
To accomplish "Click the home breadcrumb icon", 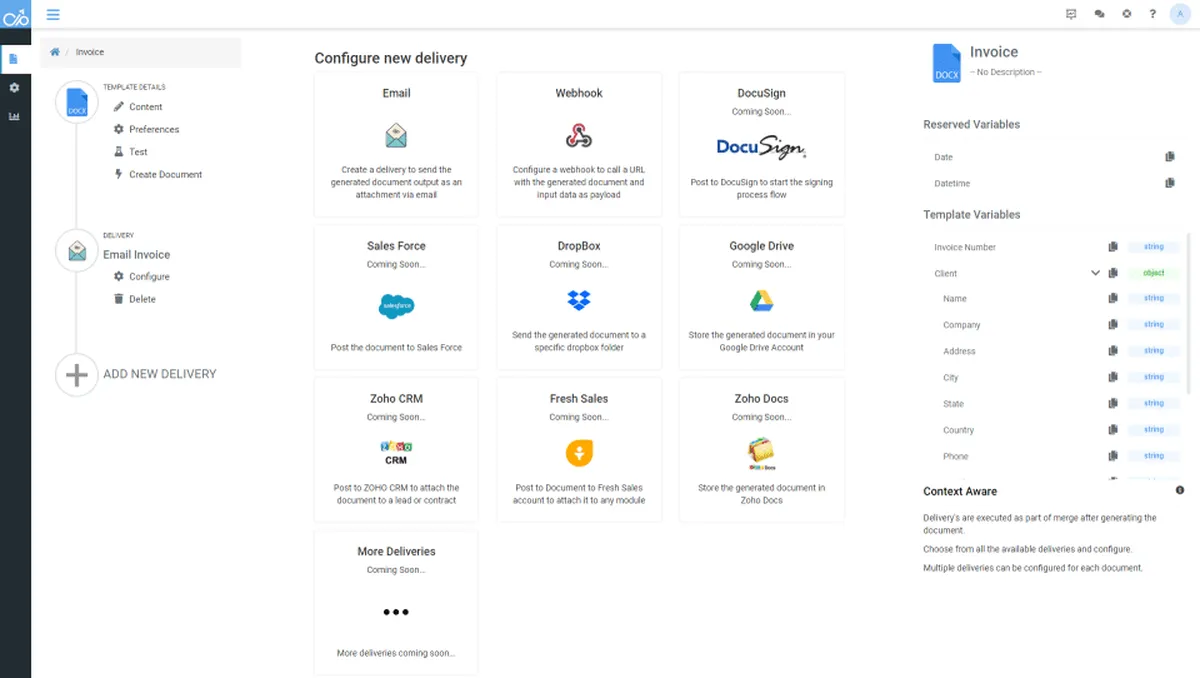I will pyautogui.click(x=55, y=52).
